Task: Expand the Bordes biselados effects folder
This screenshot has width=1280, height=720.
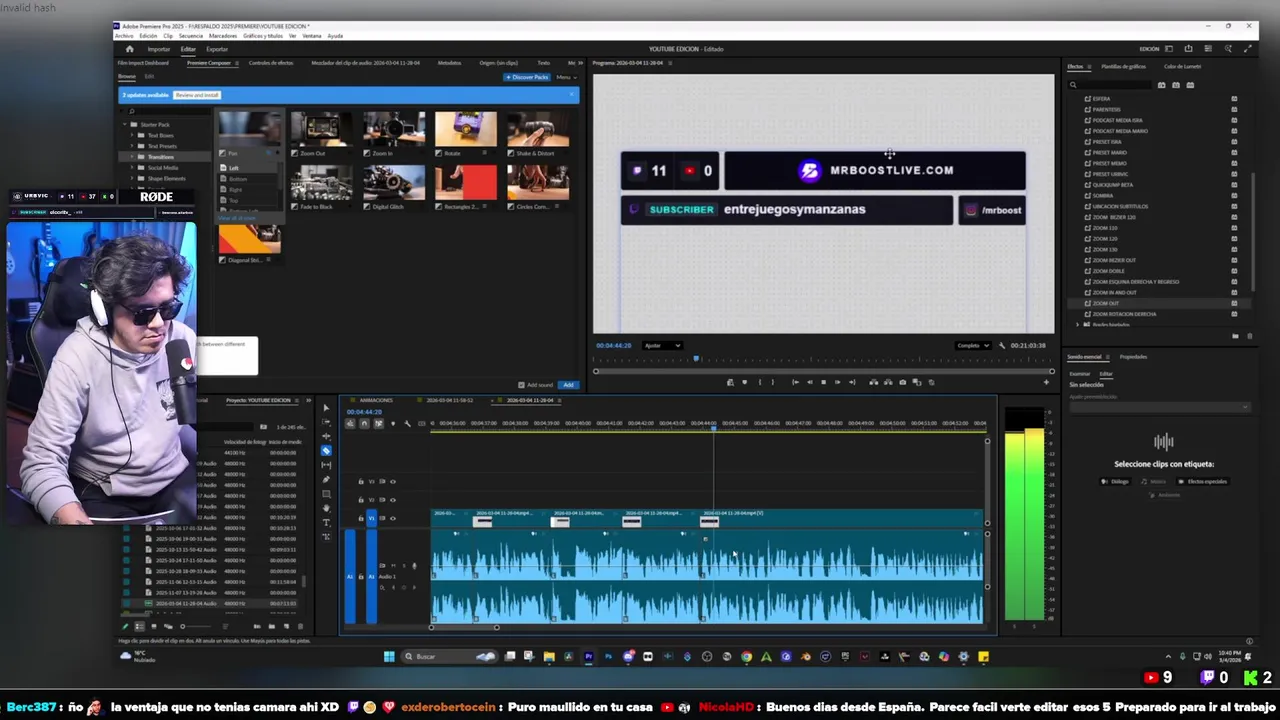Action: pyautogui.click(x=1078, y=325)
